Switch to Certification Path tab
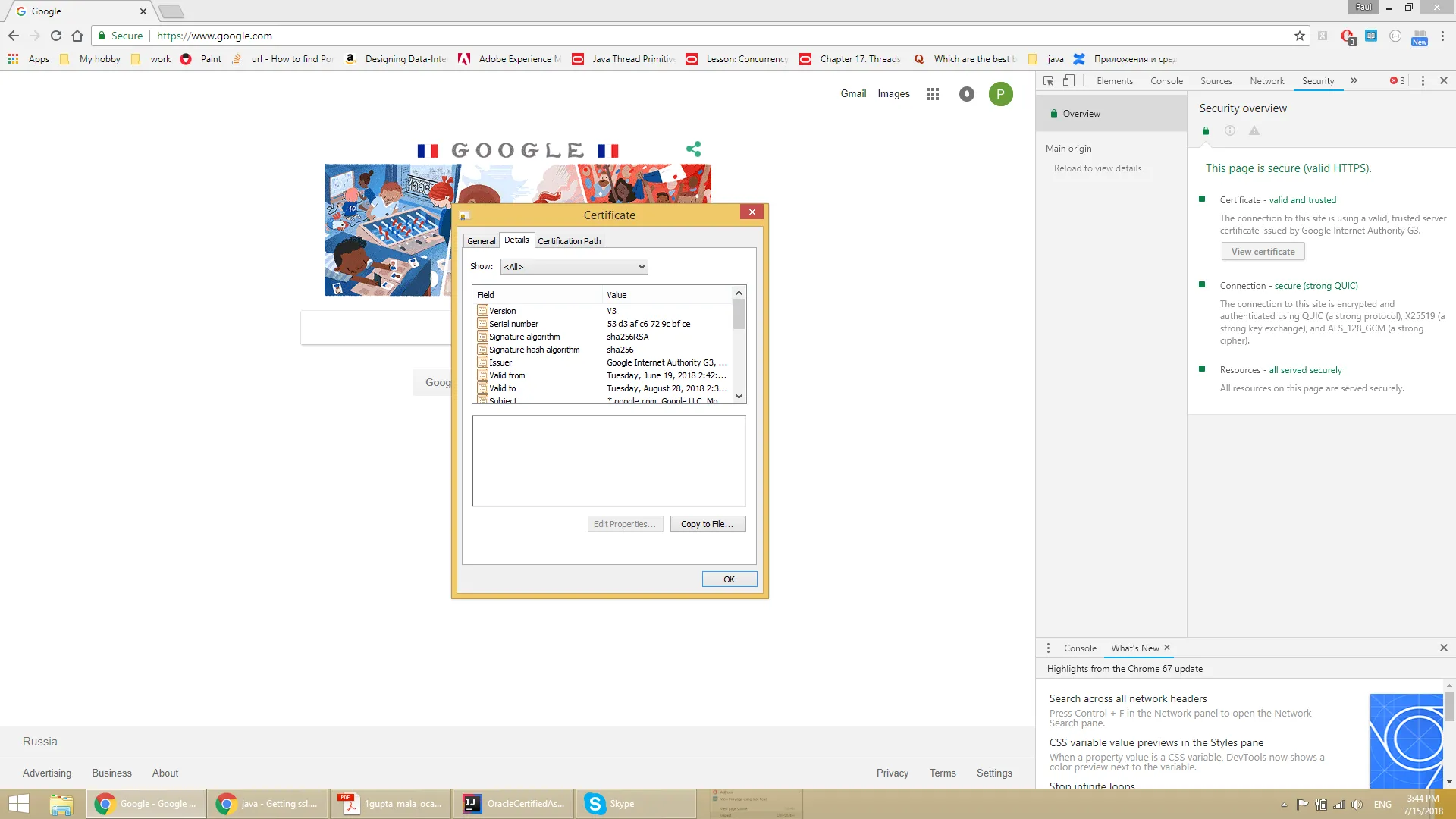The width and height of the screenshot is (1456, 819). (x=569, y=241)
